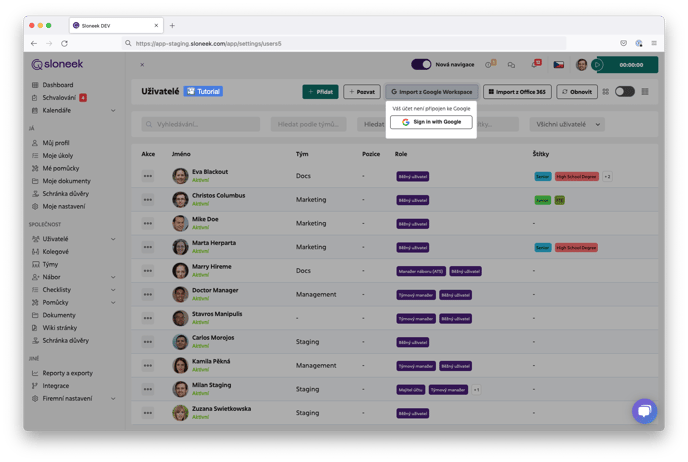Open Mé pomůcky in sidebar
Viewport: 688px width, 462px height.
[61, 168]
